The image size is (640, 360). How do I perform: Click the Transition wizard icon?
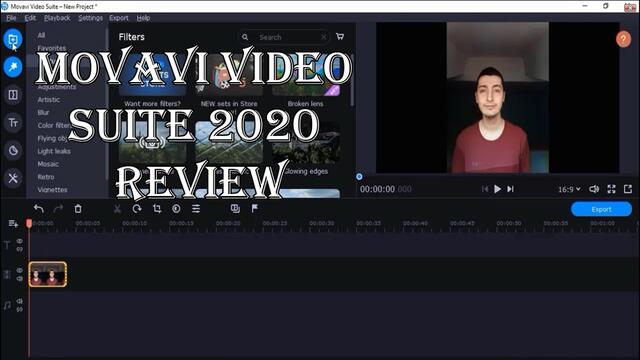(235, 209)
